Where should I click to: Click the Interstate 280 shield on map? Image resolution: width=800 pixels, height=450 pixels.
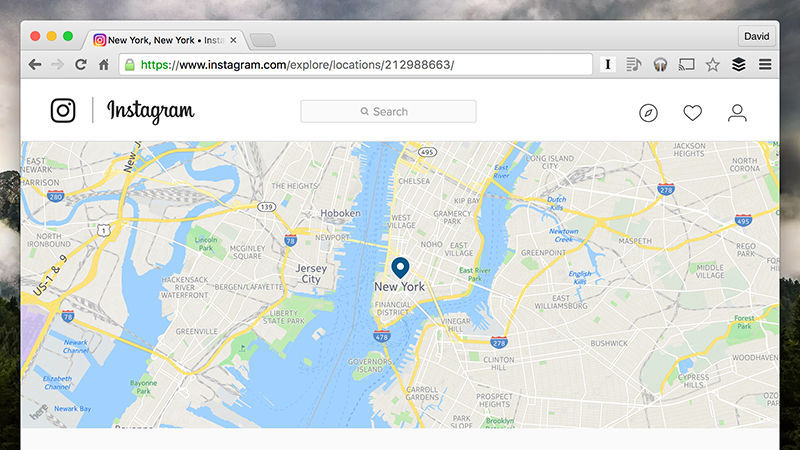point(55,196)
